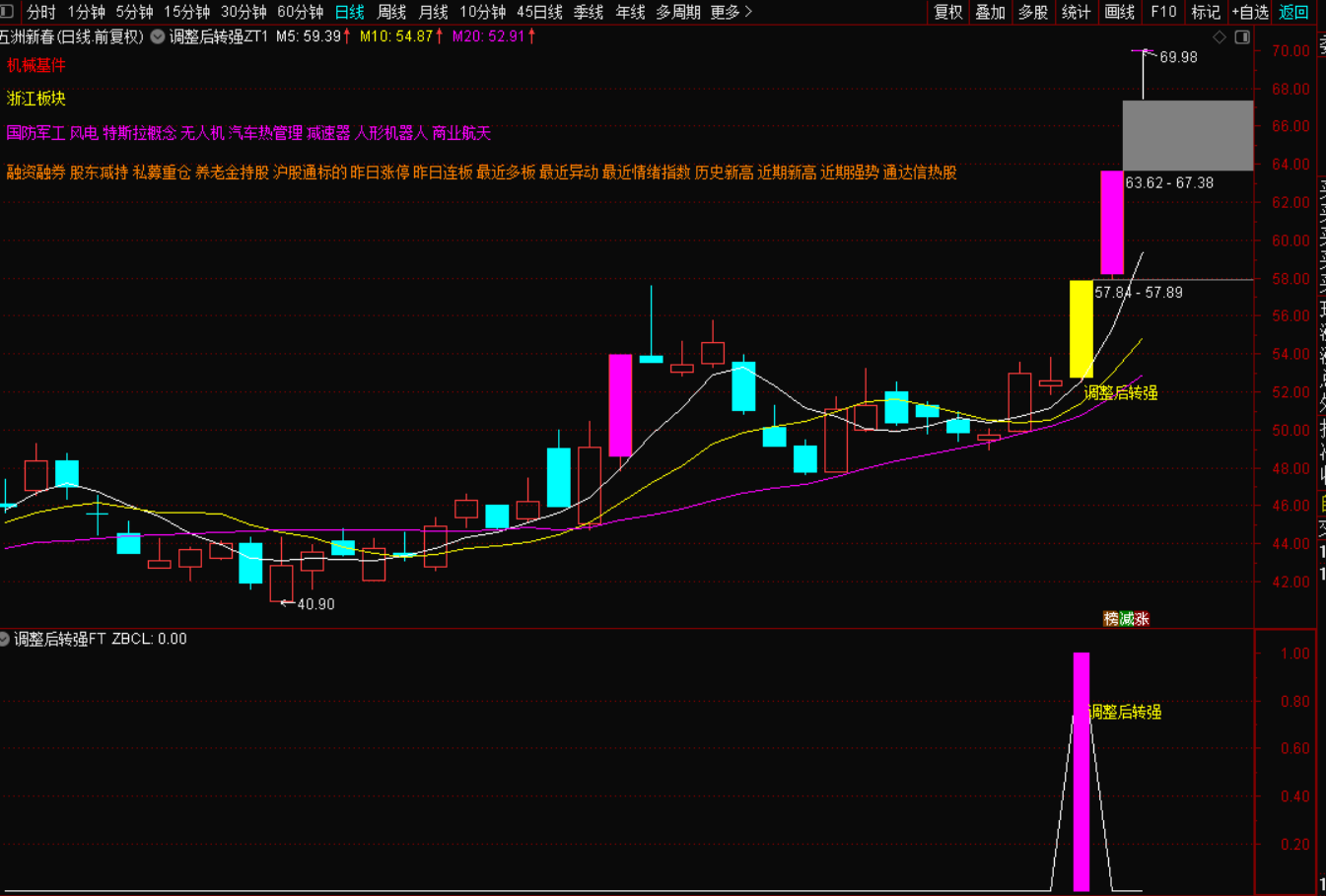
Task: Open the 调整后转强ZT1 indicator dropdown arrow
Action: (158, 36)
